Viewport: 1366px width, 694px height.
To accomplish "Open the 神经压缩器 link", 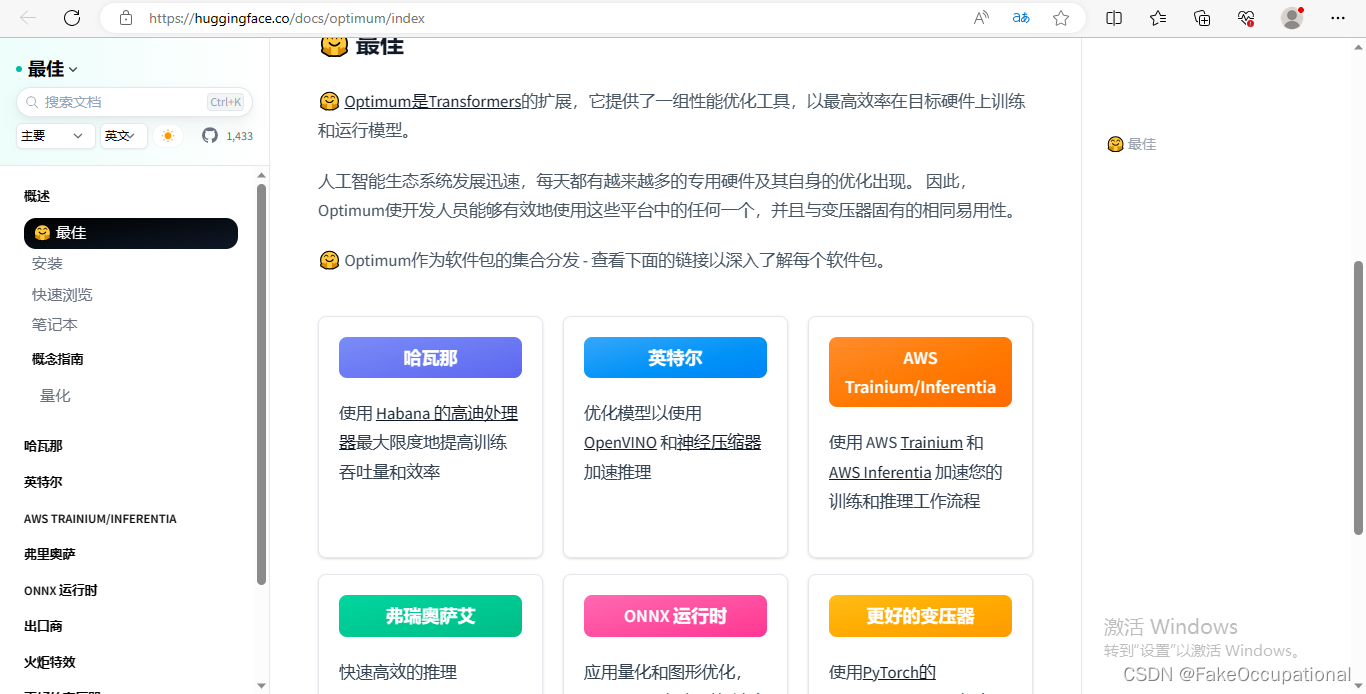I will tap(719, 442).
